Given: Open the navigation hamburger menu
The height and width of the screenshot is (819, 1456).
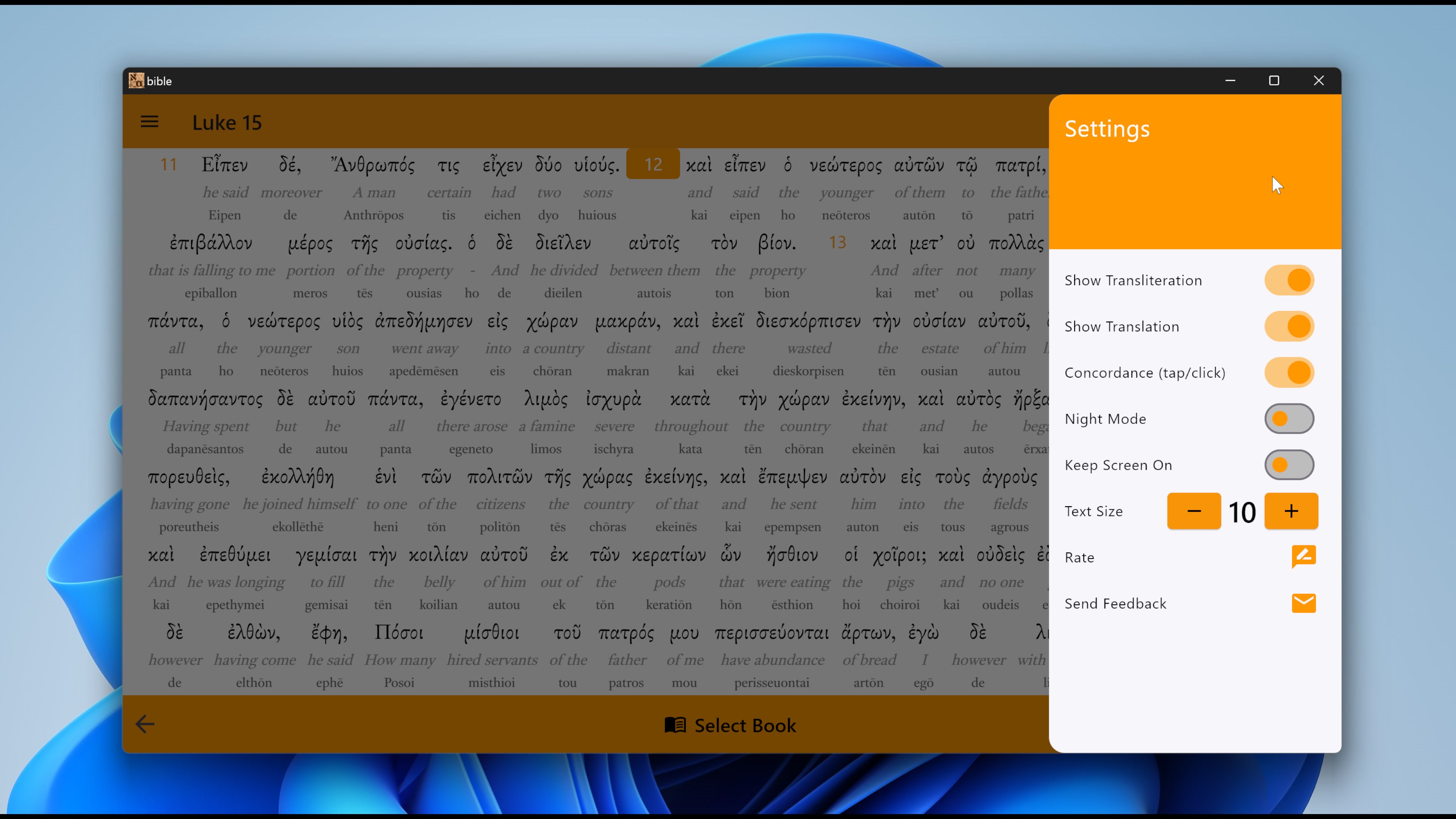Looking at the screenshot, I should [x=149, y=121].
